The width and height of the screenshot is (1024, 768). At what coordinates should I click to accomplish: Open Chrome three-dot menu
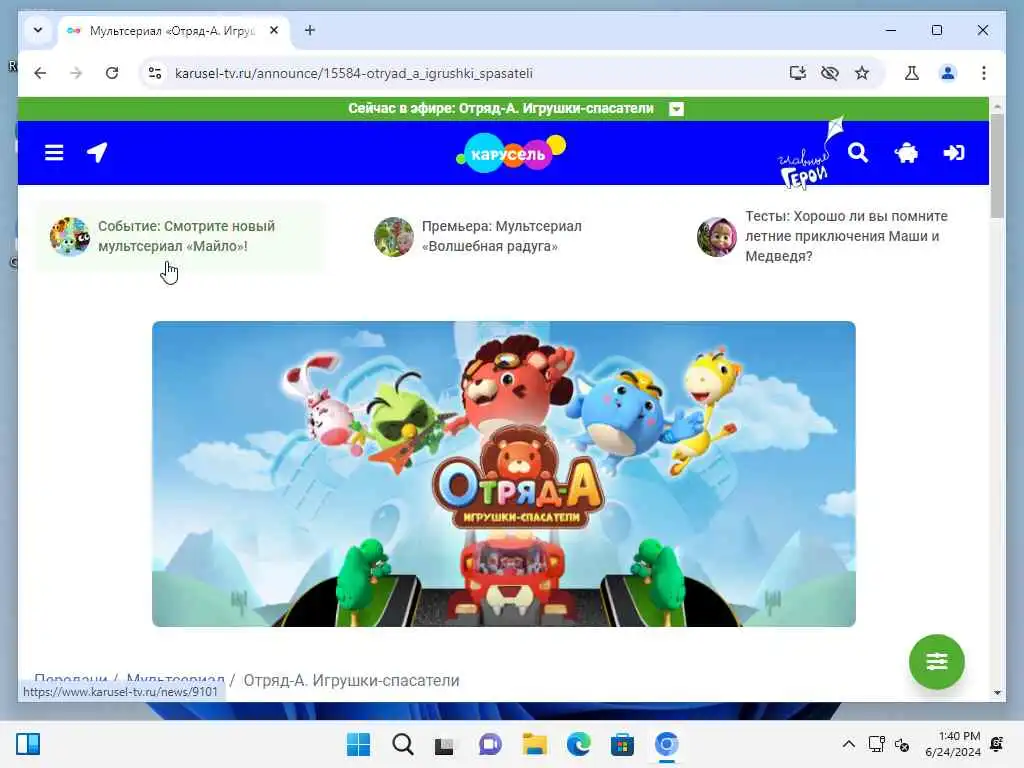[984, 73]
